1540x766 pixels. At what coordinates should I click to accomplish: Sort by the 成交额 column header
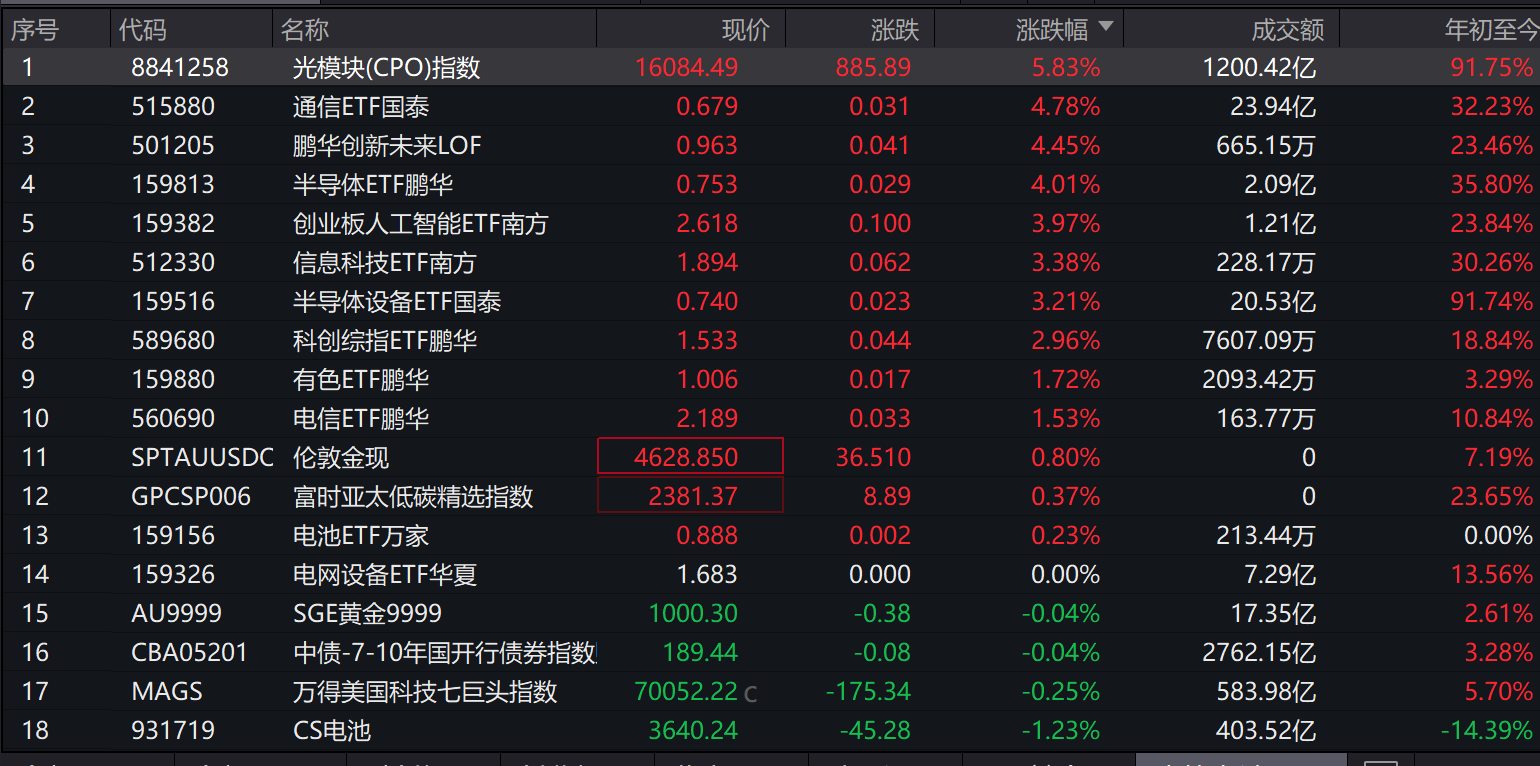point(1288,30)
